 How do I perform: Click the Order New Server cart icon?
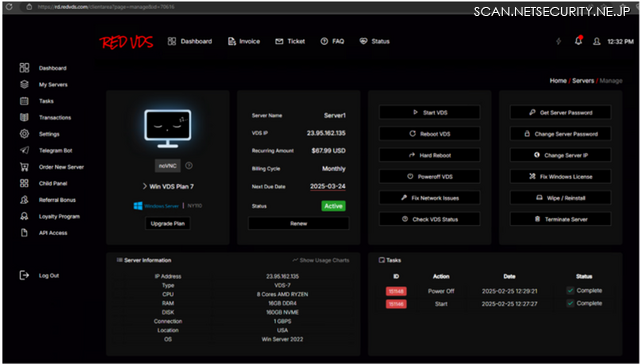[x=24, y=167]
